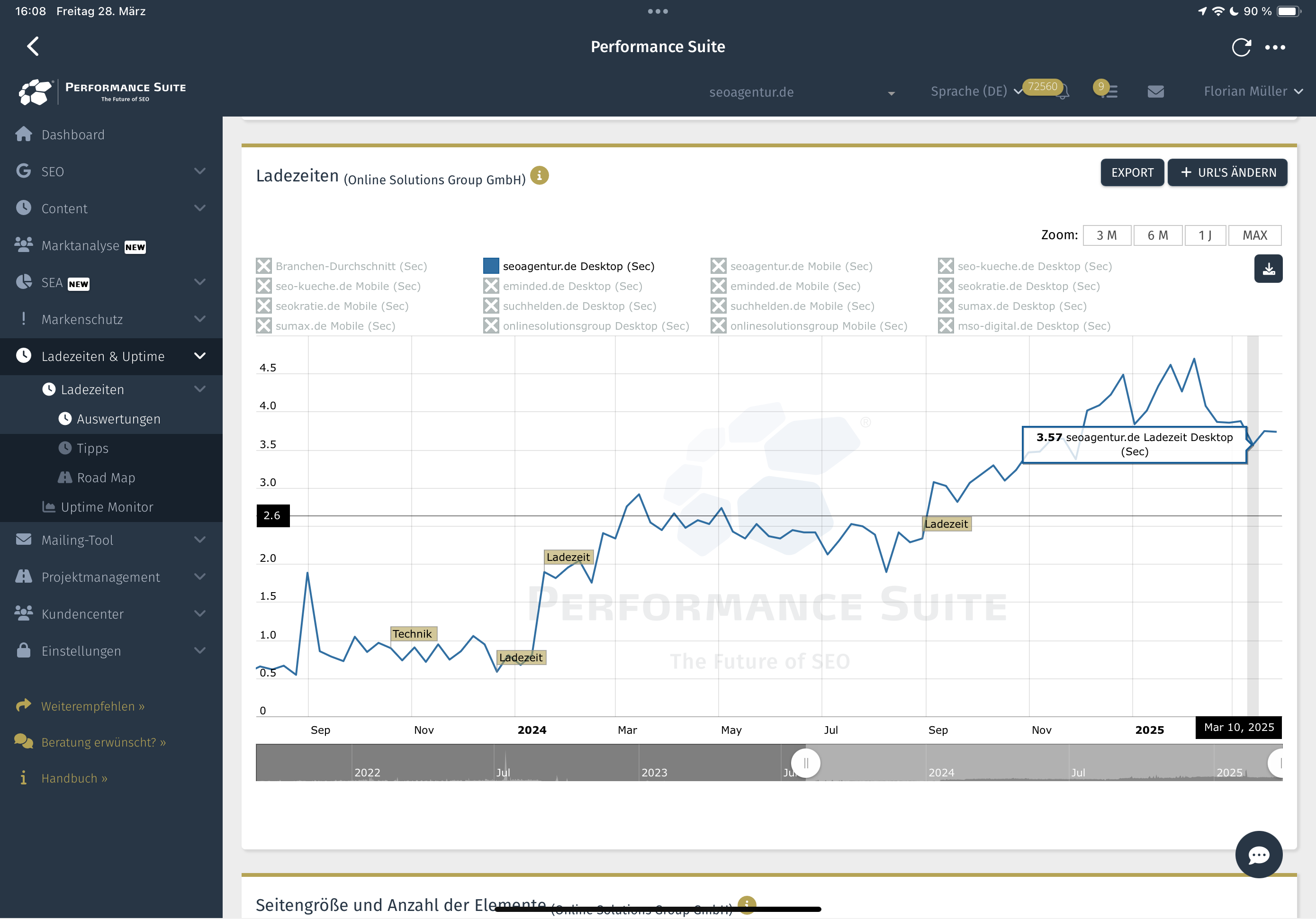Click URL'S ÄNDERN button
Screen dimensions: 1316x919
click(1227, 172)
